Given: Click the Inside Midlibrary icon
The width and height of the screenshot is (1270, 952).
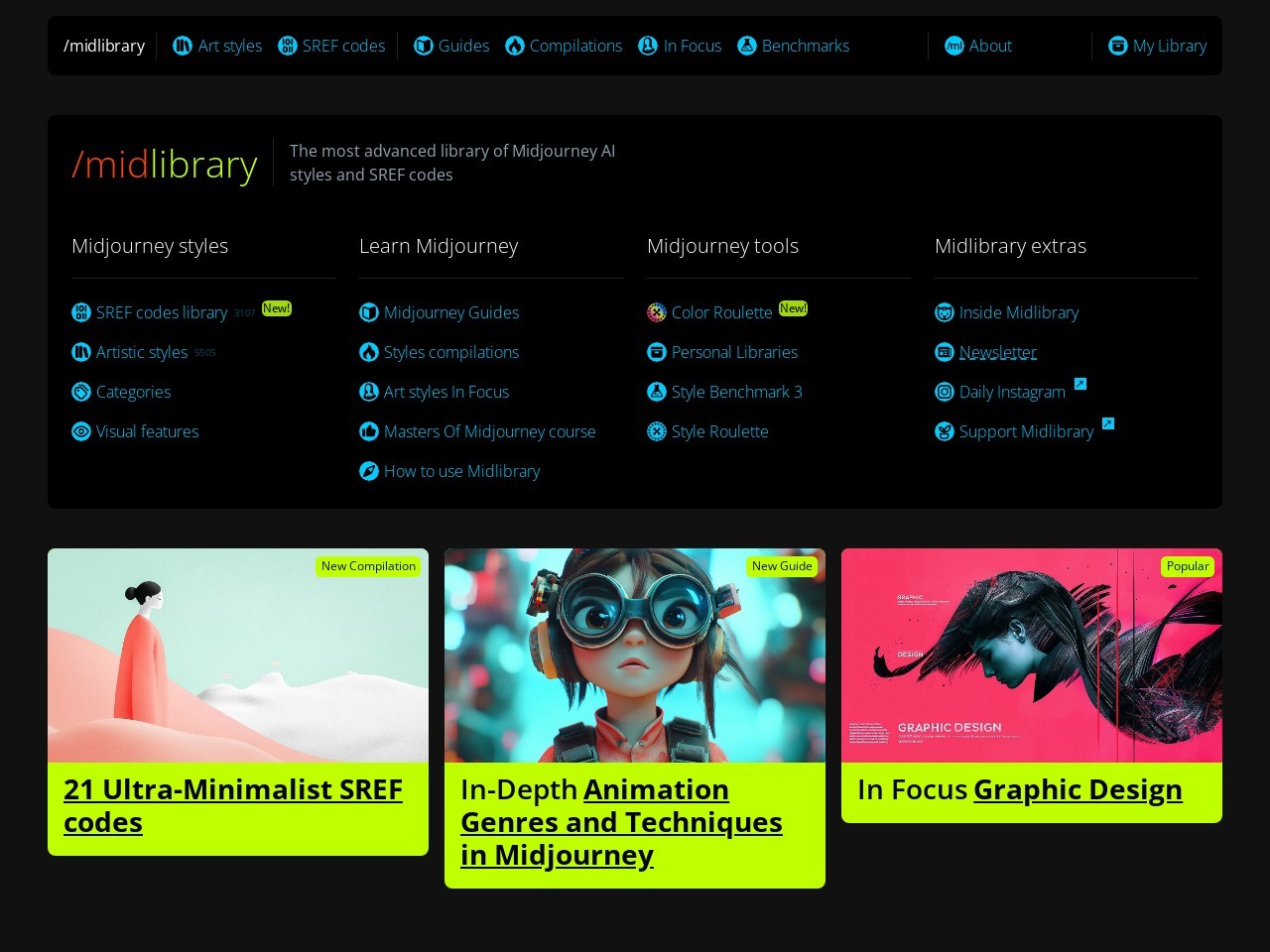Looking at the screenshot, I should click(944, 312).
